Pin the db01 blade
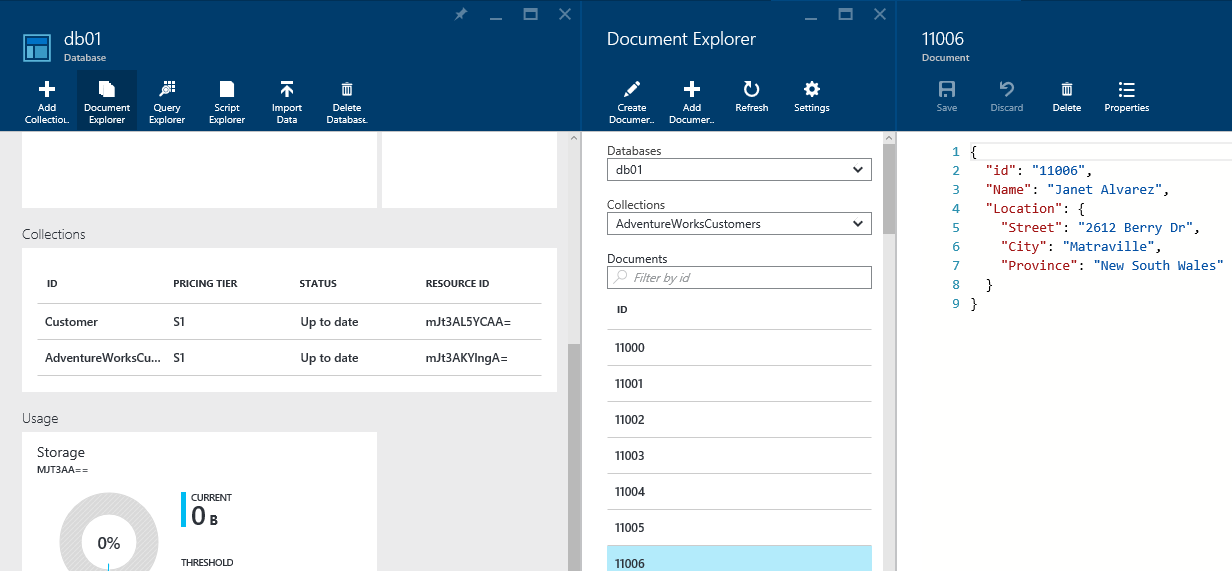Image resolution: width=1232 pixels, height=571 pixels. click(x=460, y=14)
